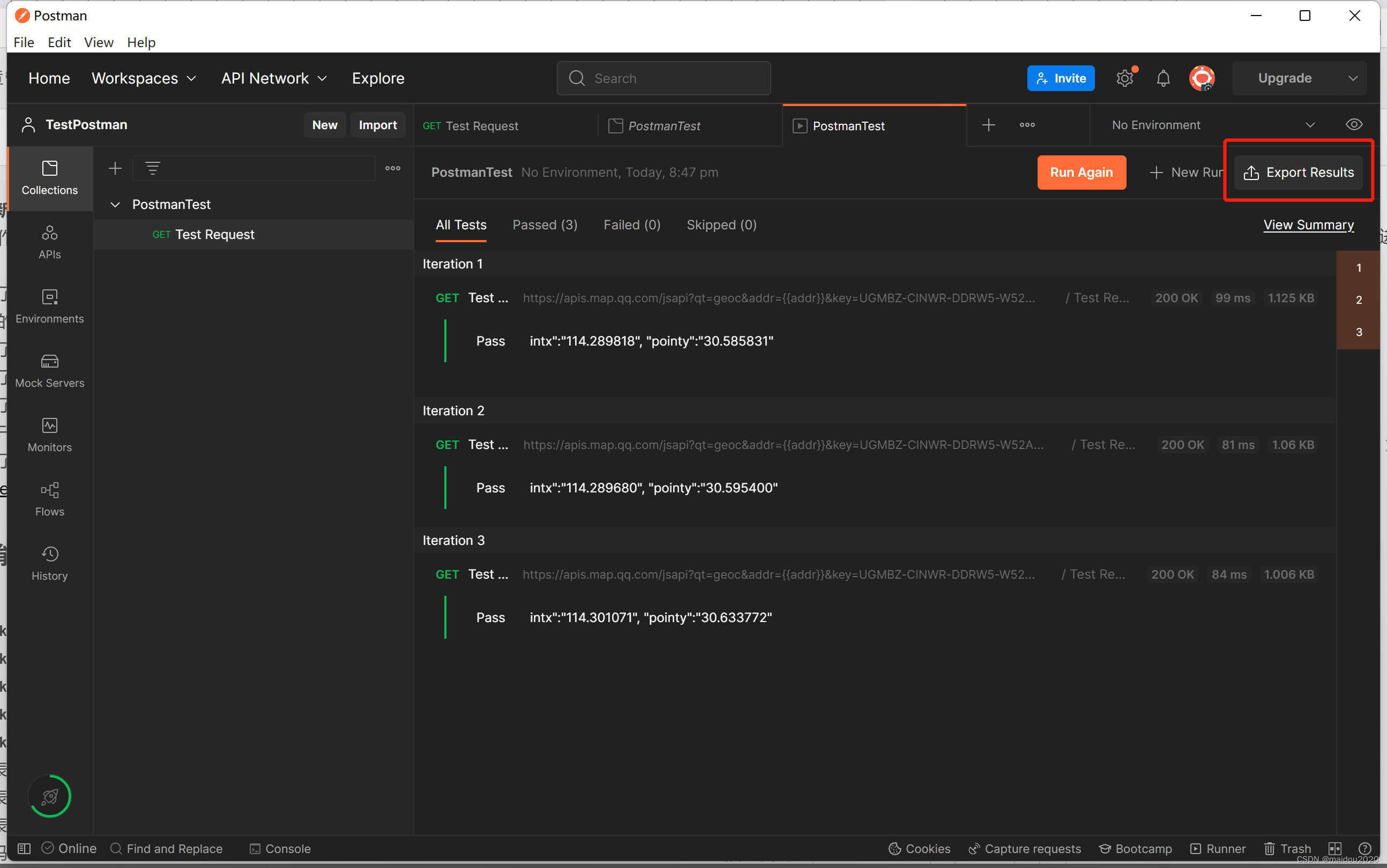Screen dimensions: 1387x868
Task: Navigate to Flows panel
Action: tap(50, 498)
